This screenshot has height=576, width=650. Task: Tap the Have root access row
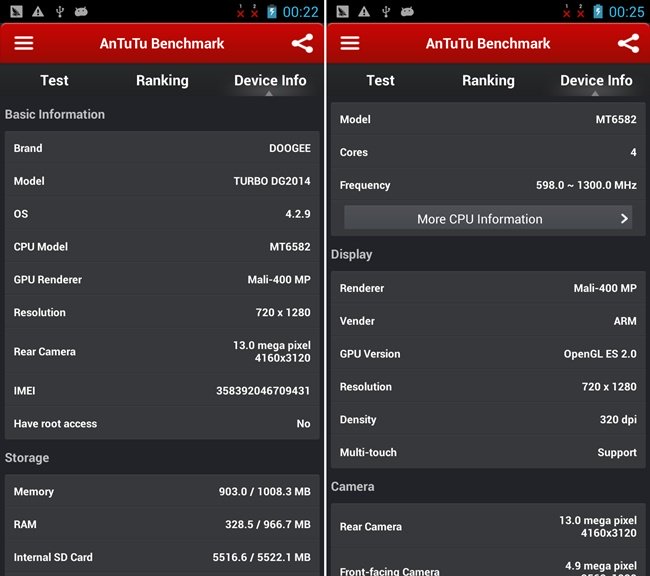[x=162, y=424]
